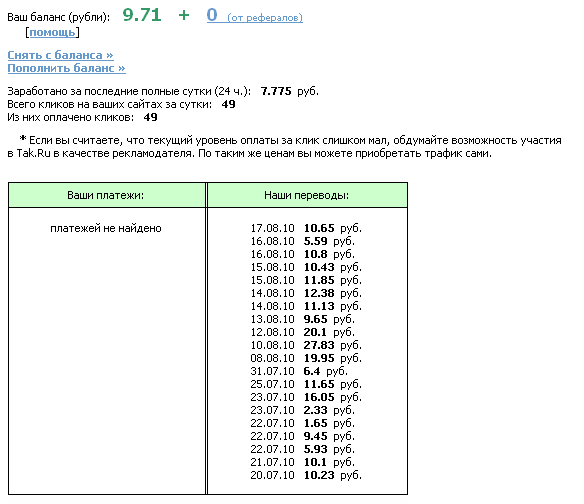Click the Наши переводы column header
This screenshot has width=584, height=504.
point(307,195)
